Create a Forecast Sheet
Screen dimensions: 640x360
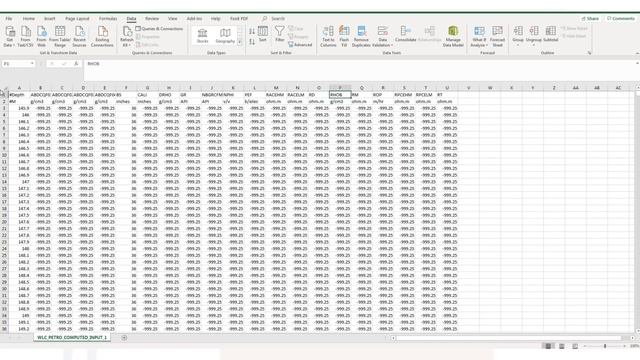pyautogui.click(x=497, y=36)
